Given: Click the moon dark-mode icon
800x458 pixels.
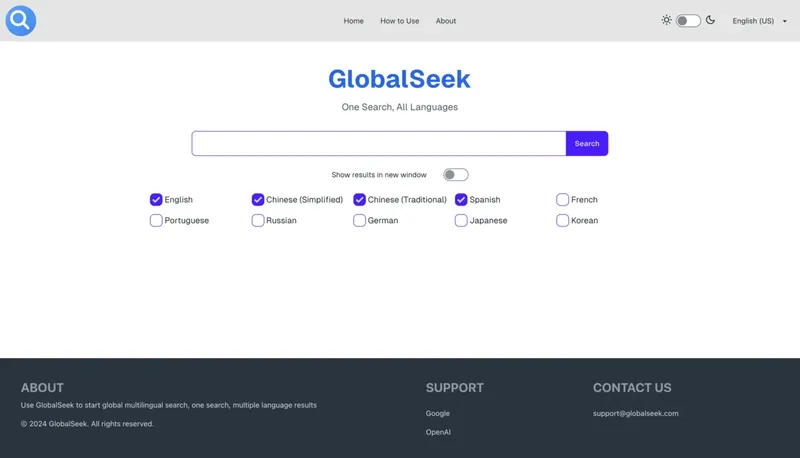Looking at the screenshot, I should pos(710,20).
